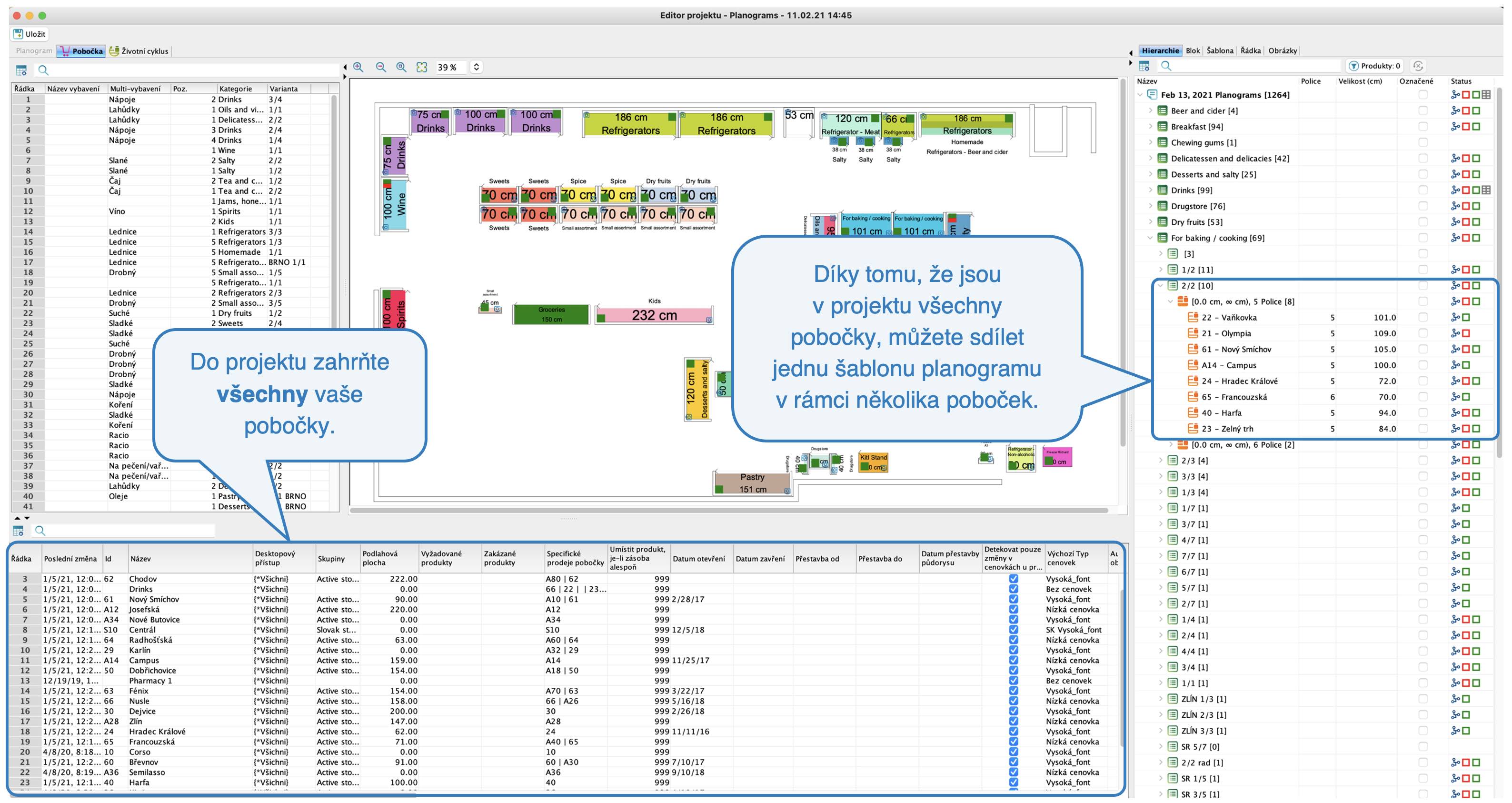Collapse the Feb 13, 2021 Planograms tree root
Image resolution: width=1512 pixels, height=803 pixels.
1141,95
